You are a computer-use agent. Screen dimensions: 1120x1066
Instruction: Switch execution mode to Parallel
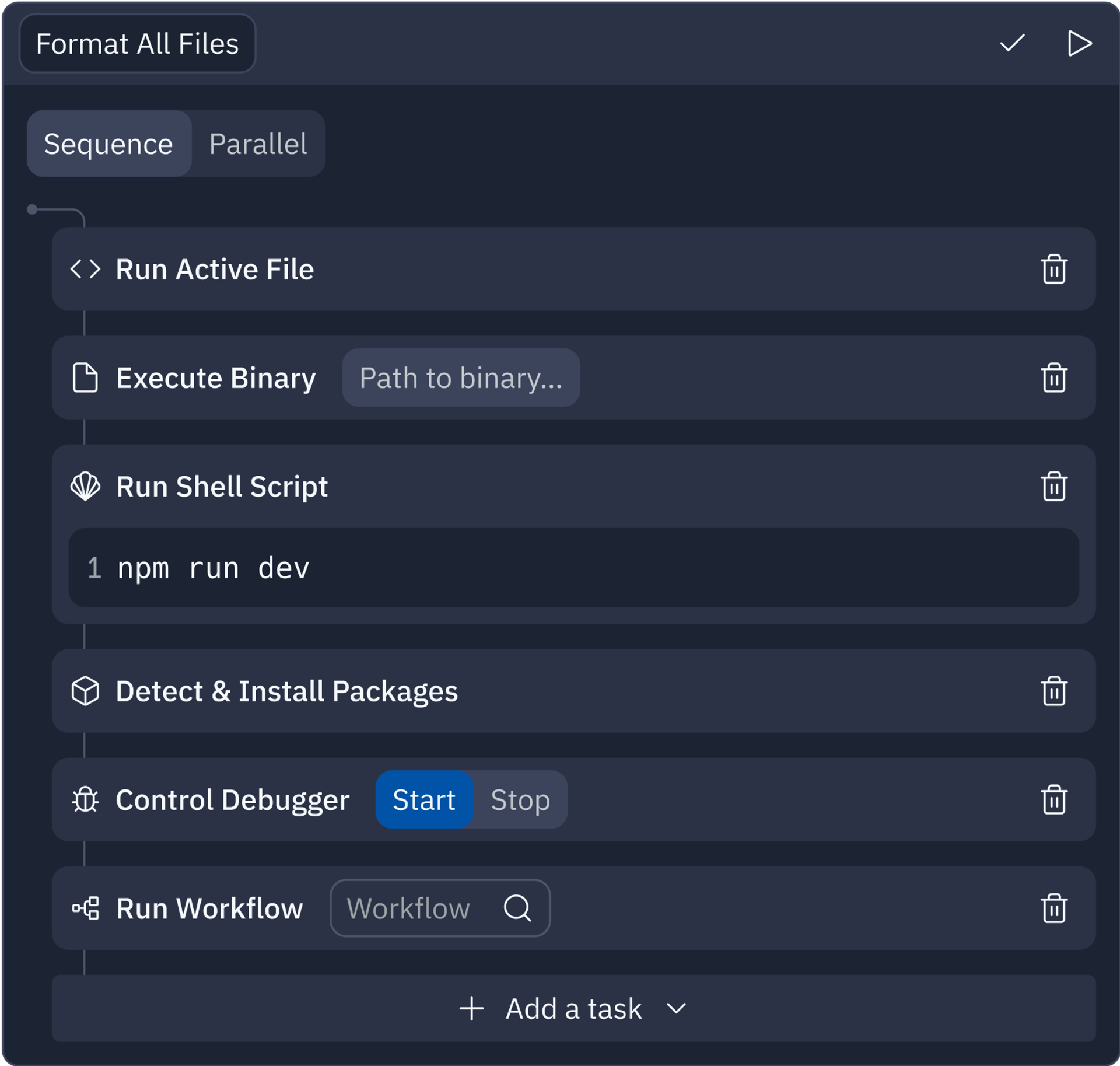258,144
